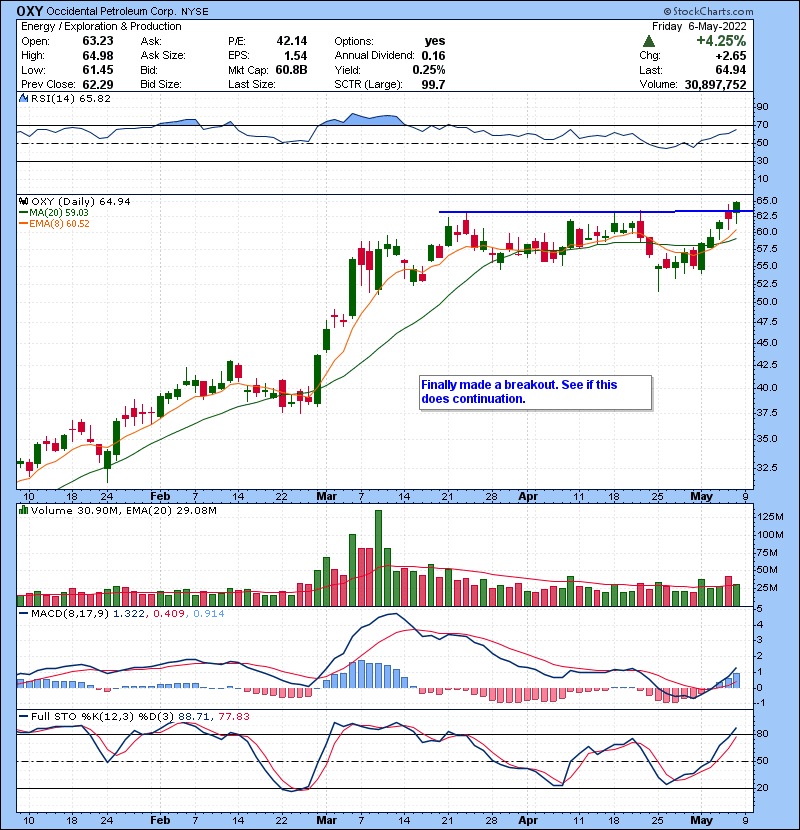800x830 pixels.
Task: Click the Volume value 30,897,752
Action: pyautogui.click(x=715, y=84)
